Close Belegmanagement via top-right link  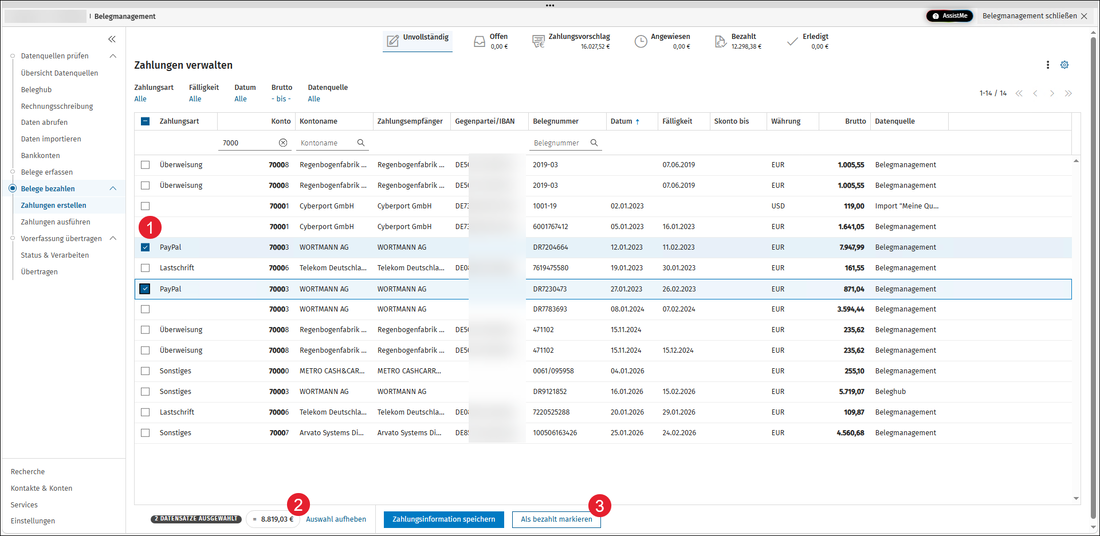(x=1035, y=15)
